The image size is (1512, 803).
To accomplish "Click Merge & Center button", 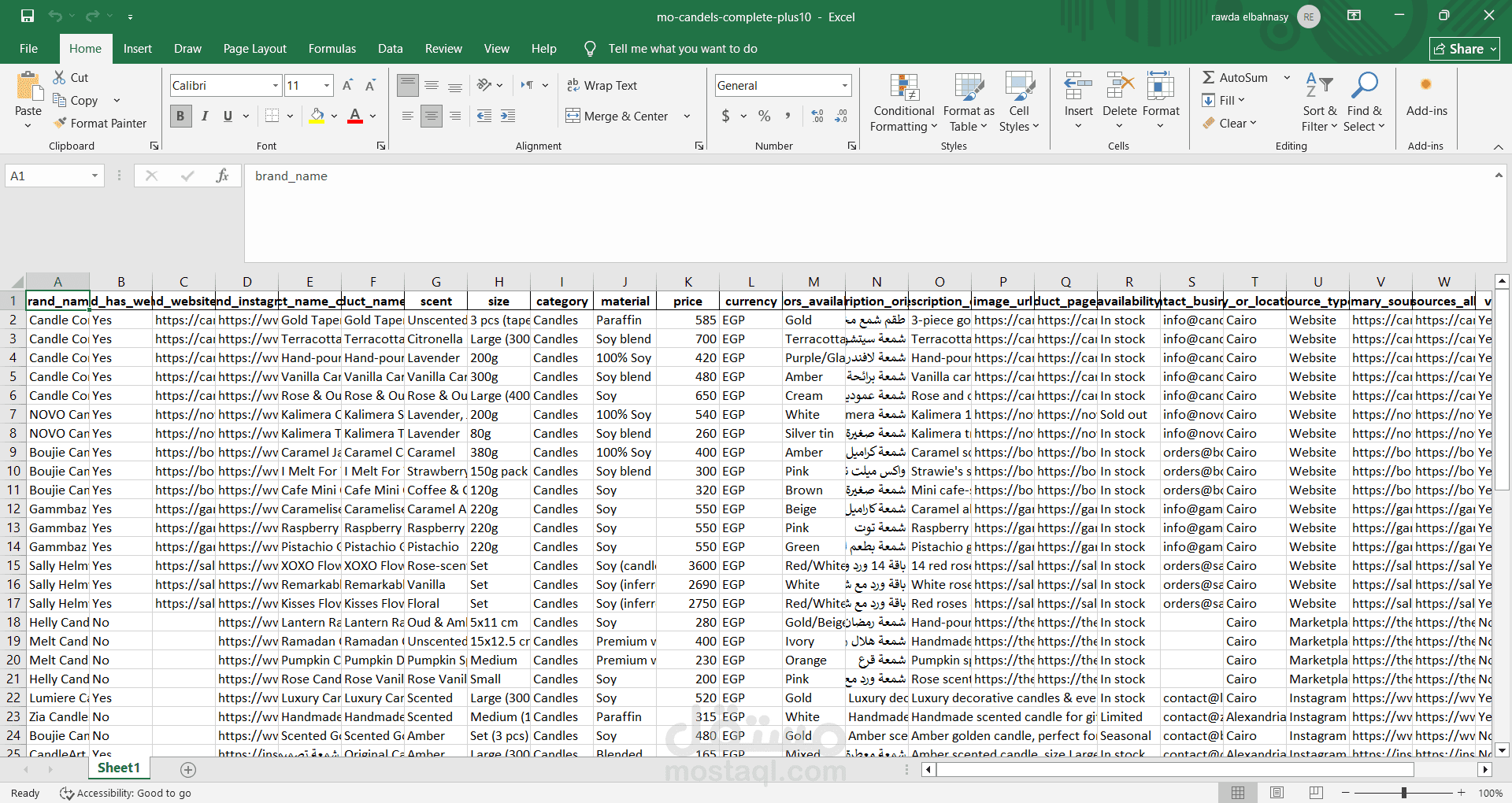I will pos(617,116).
